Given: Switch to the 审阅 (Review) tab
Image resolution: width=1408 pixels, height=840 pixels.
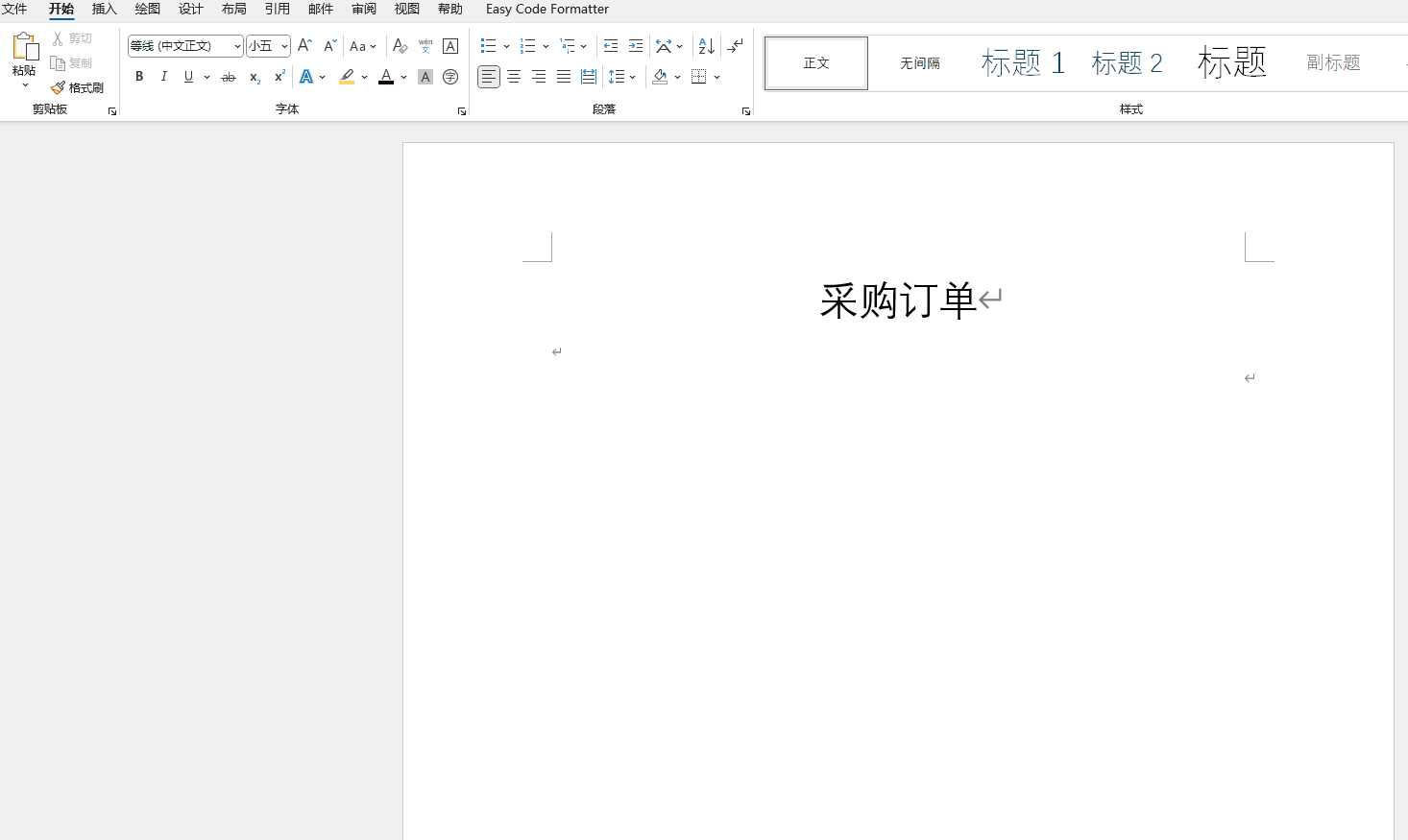Looking at the screenshot, I should point(364,9).
